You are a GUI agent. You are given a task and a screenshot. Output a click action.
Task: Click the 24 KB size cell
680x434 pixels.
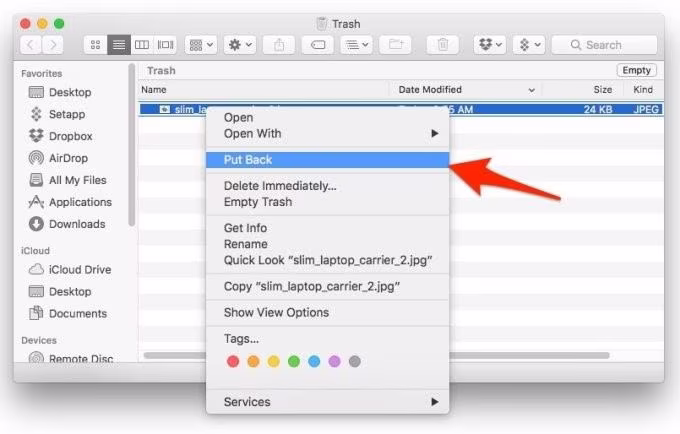pyautogui.click(x=598, y=109)
